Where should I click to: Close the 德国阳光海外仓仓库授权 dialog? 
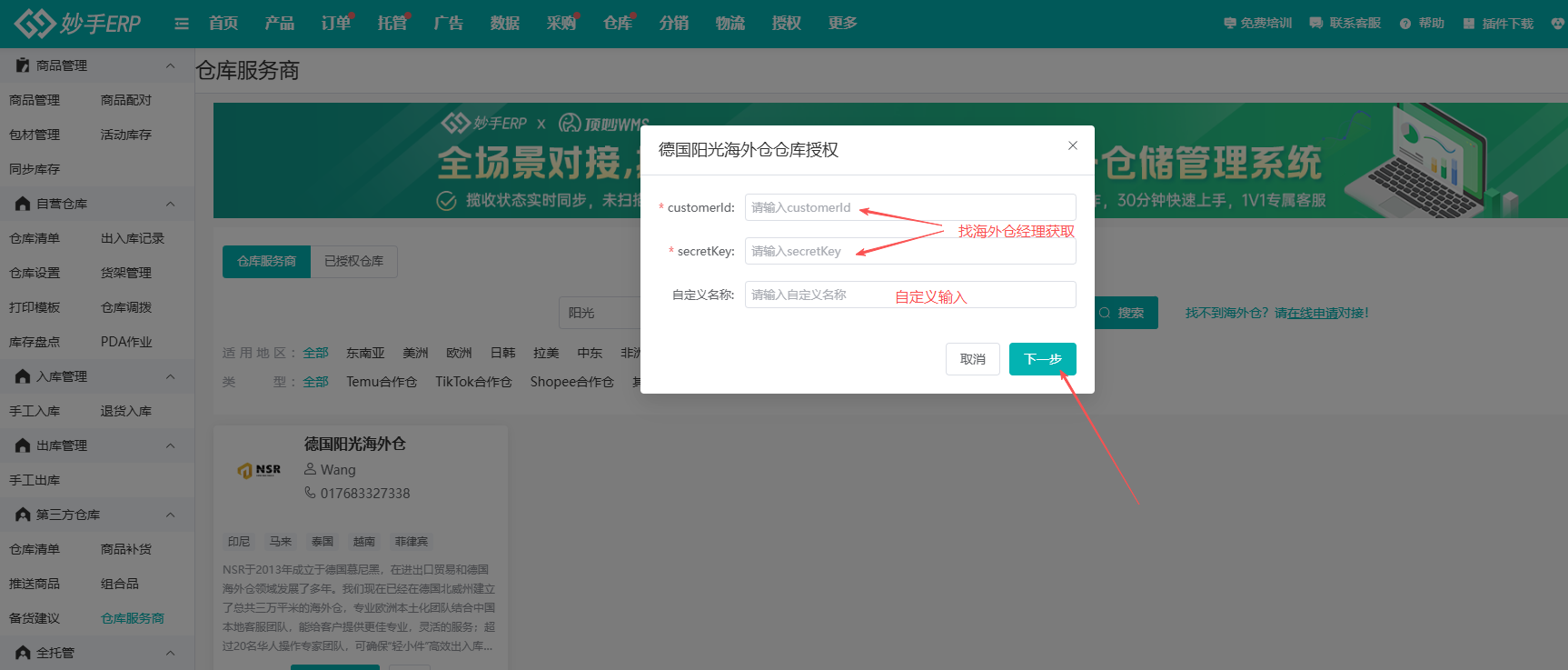point(1073,145)
